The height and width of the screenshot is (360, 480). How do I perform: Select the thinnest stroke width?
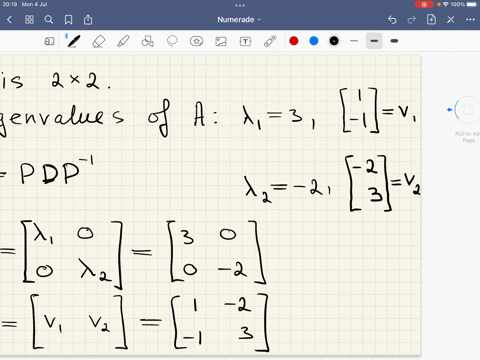[x=354, y=41]
